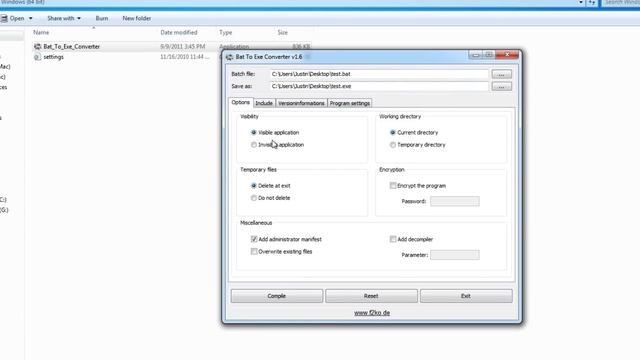Screen dimensions: 640x360
Task: Click the Compile button
Action: pyautogui.click(x=277, y=296)
